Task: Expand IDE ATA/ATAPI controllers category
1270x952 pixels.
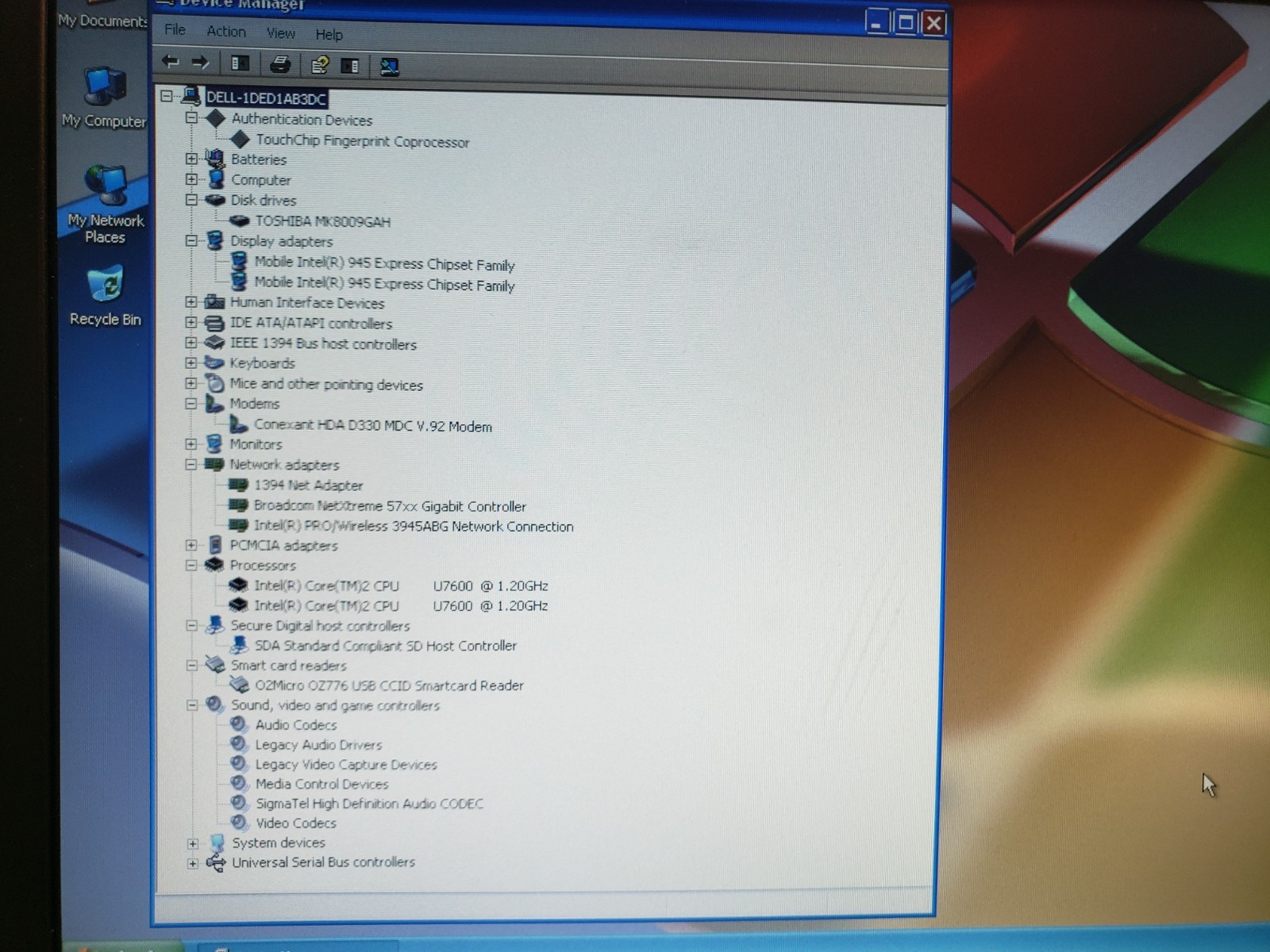Action: [190, 322]
